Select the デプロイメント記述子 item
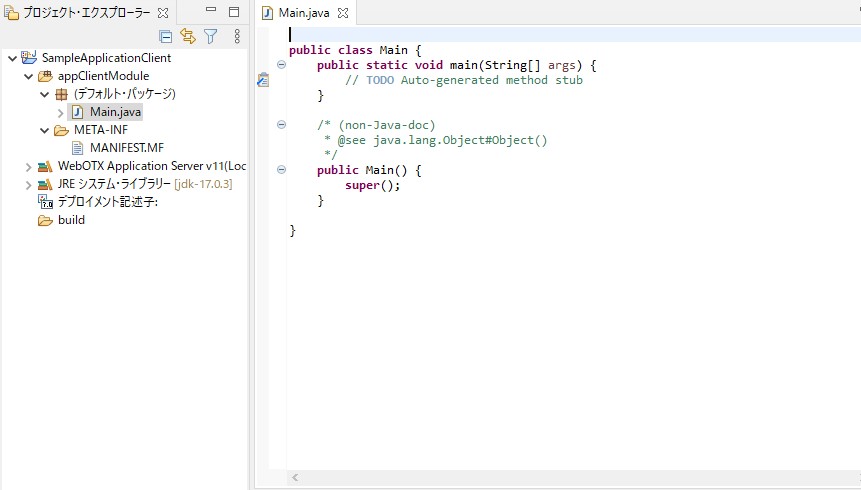Viewport: 861px width, 490px height. coord(107,202)
